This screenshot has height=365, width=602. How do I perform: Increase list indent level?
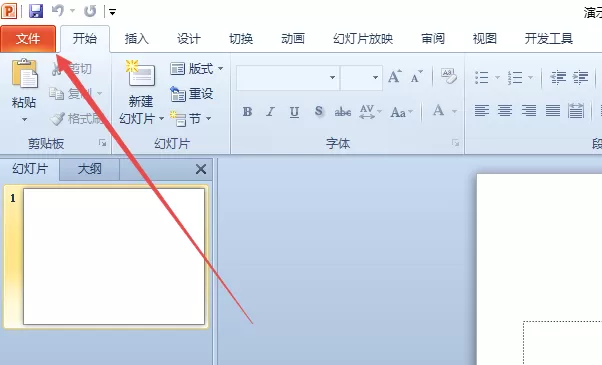point(580,77)
